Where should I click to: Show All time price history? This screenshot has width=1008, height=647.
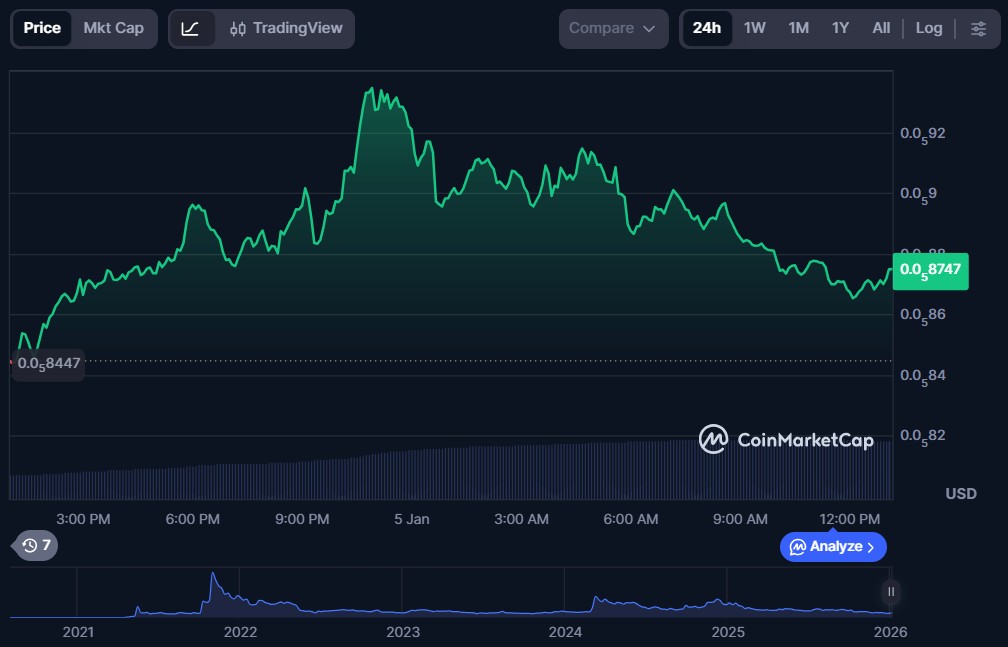pyautogui.click(x=880, y=29)
